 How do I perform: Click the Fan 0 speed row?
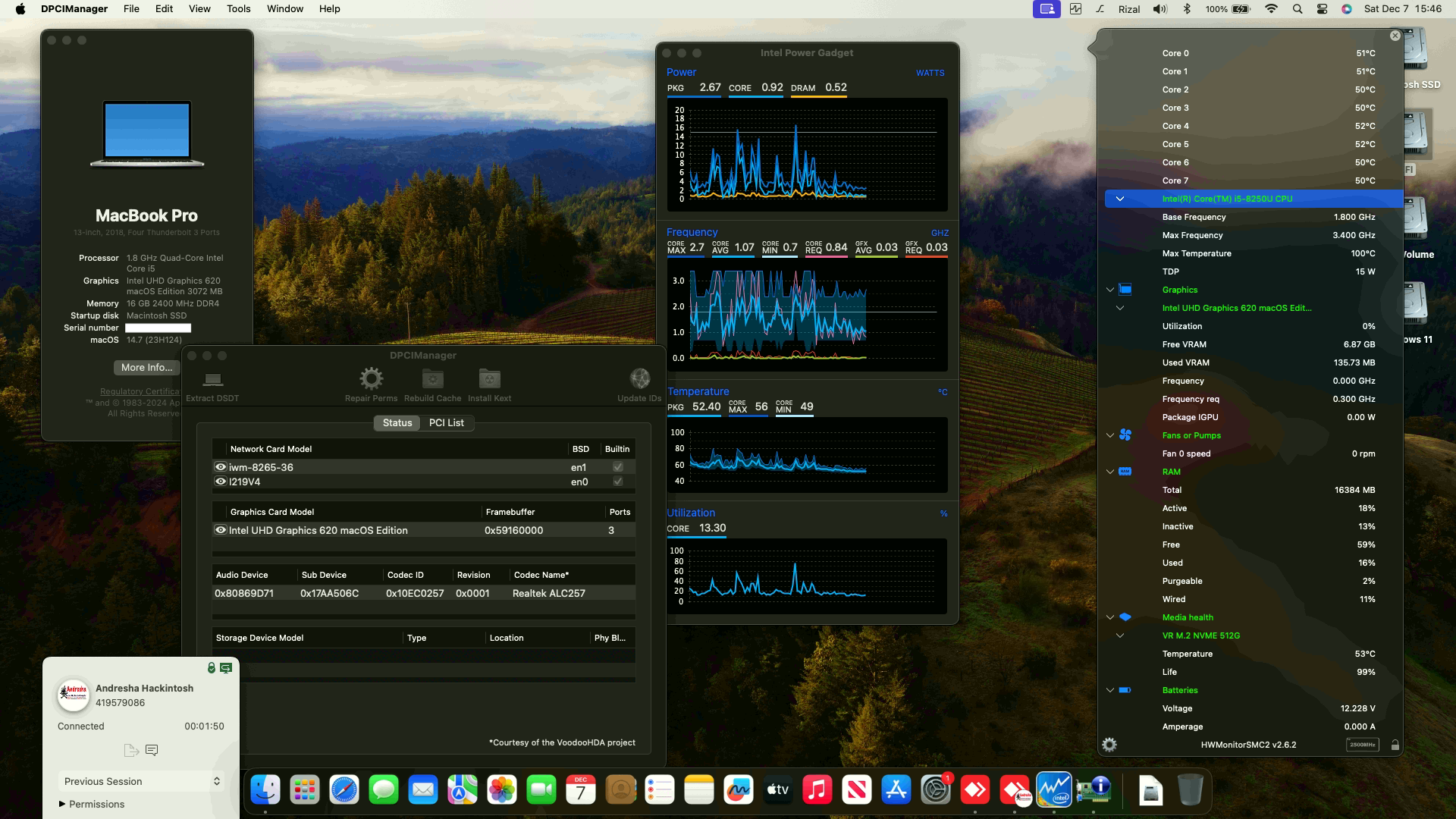coord(1254,453)
